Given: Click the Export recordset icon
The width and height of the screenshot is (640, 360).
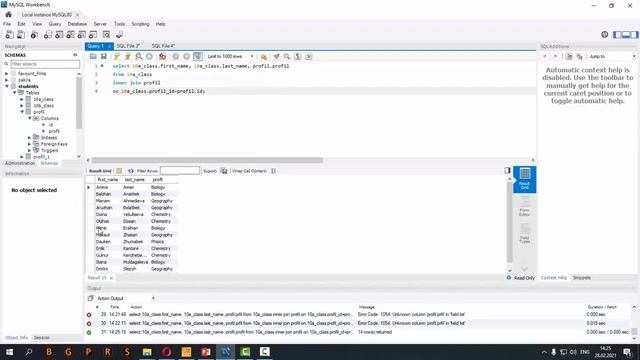Looking at the screenshot, I should click(x=224, y=171).
